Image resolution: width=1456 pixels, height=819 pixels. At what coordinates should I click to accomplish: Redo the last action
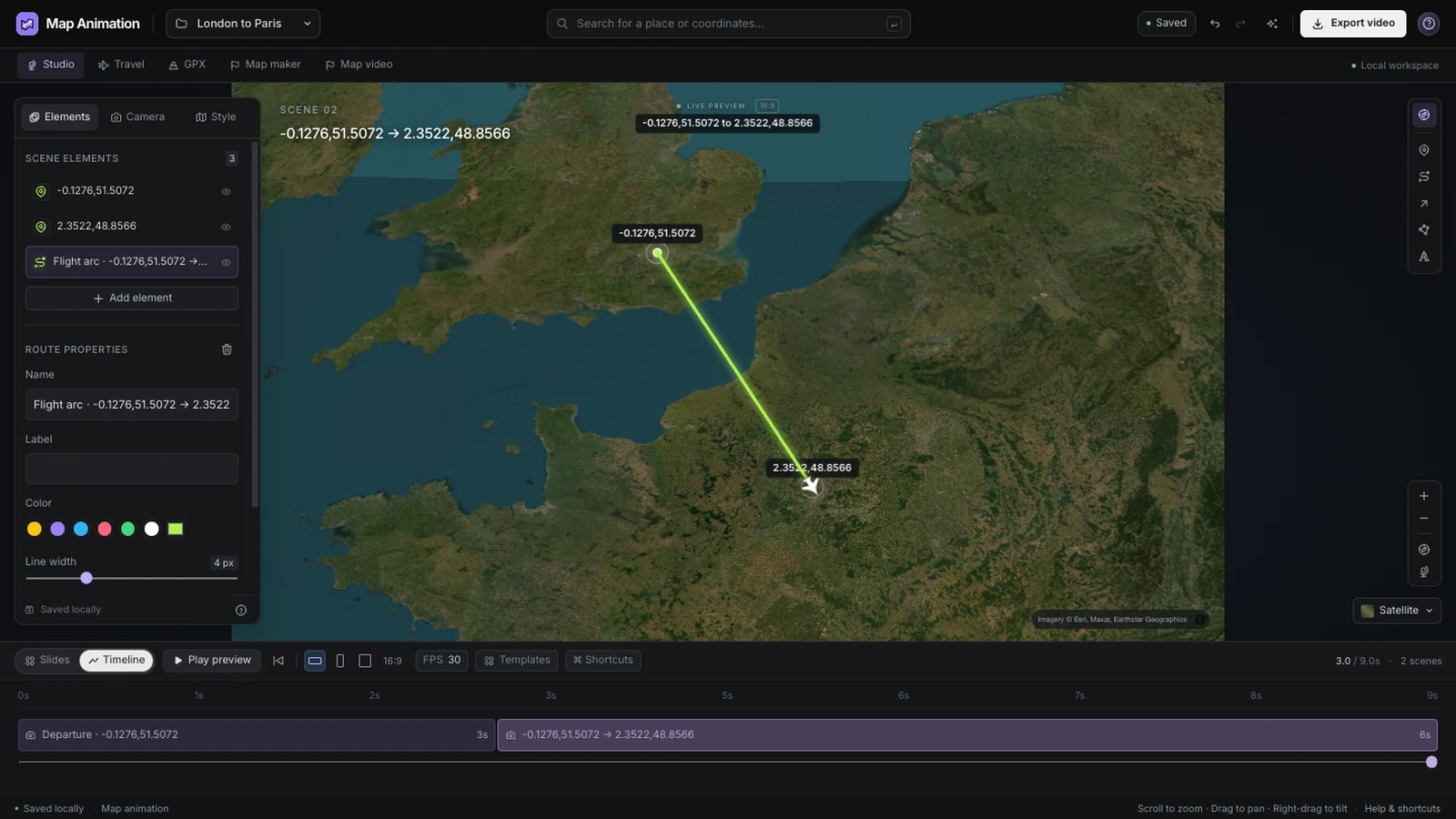(1240, 24)
